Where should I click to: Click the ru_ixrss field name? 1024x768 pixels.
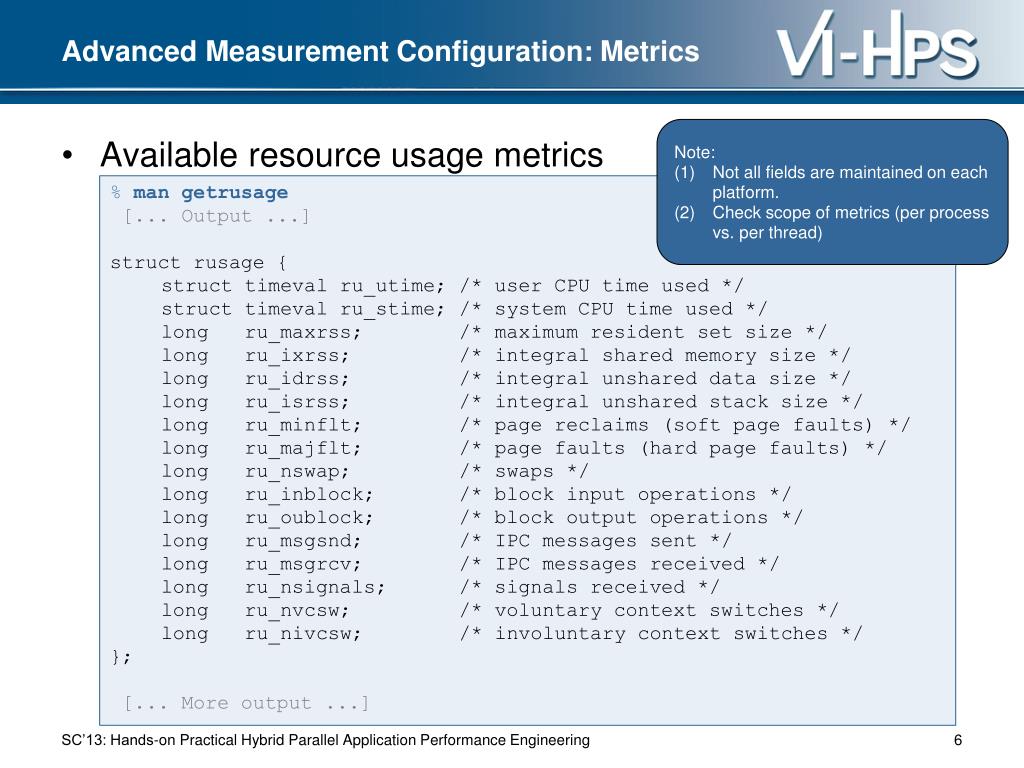tap(297, 356)
